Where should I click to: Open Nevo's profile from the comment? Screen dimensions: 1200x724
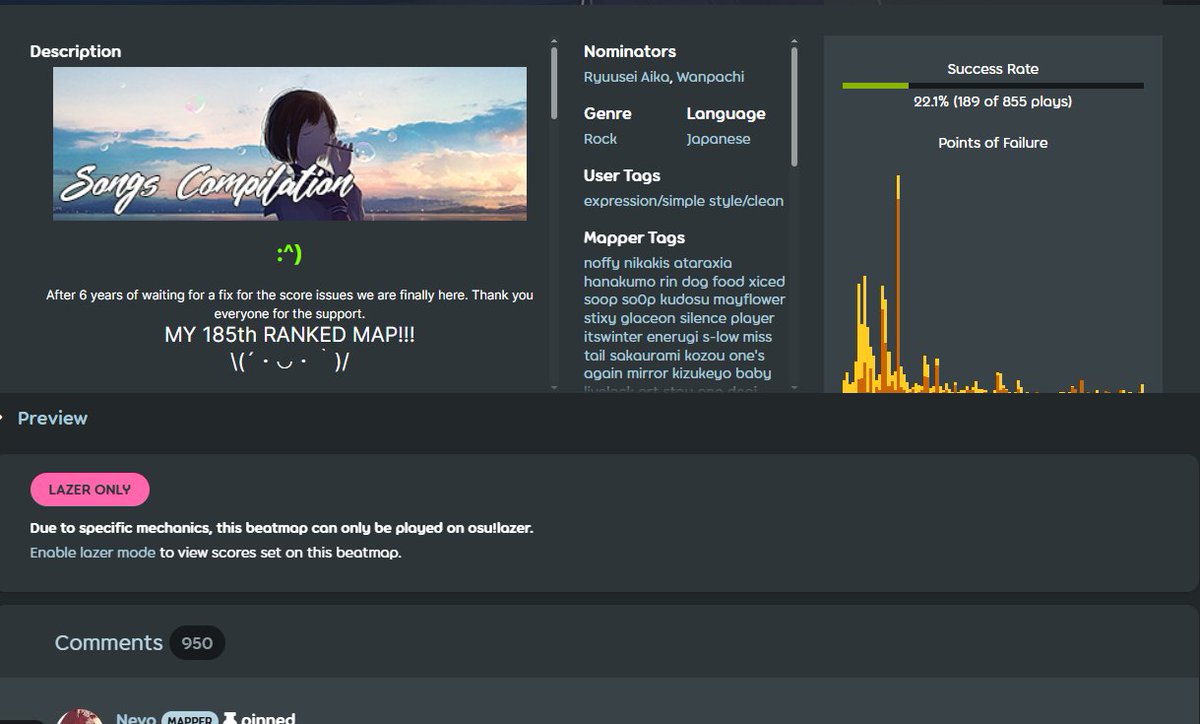tap(135, 718)
